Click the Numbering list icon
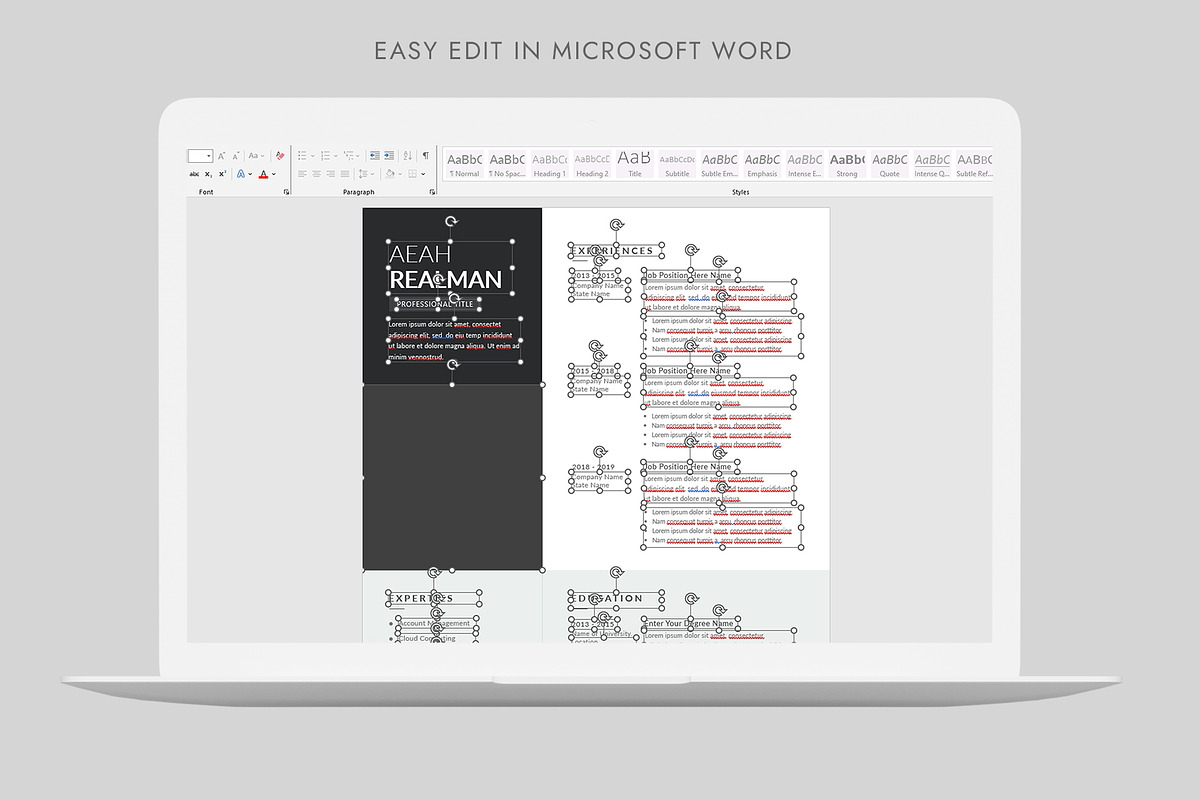 coord(325,155)
